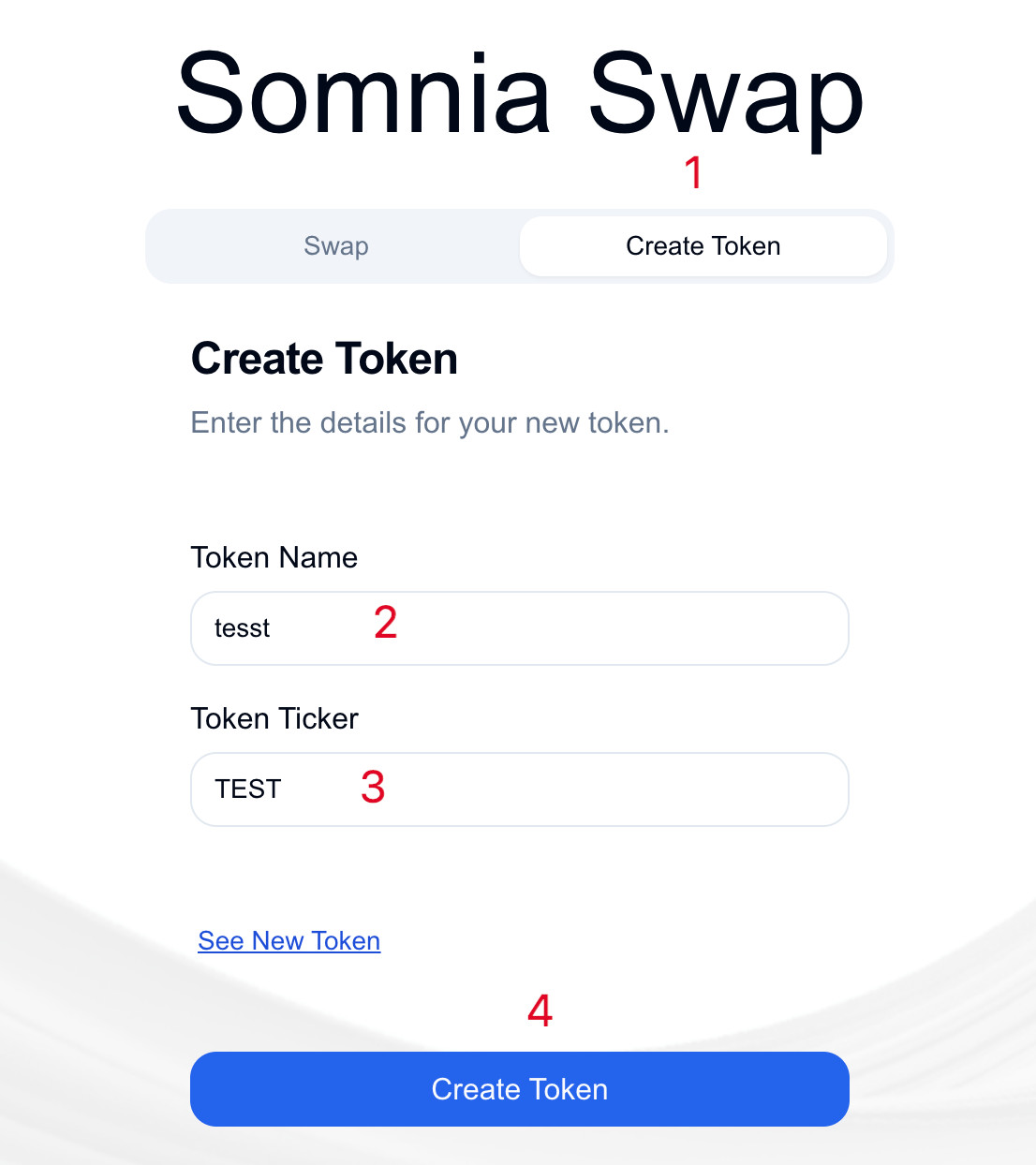Select the Create Token tab

tap(703, 245)
